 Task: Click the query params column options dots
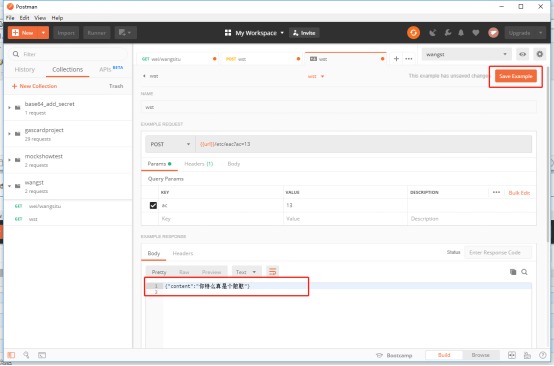coord(496,193)
